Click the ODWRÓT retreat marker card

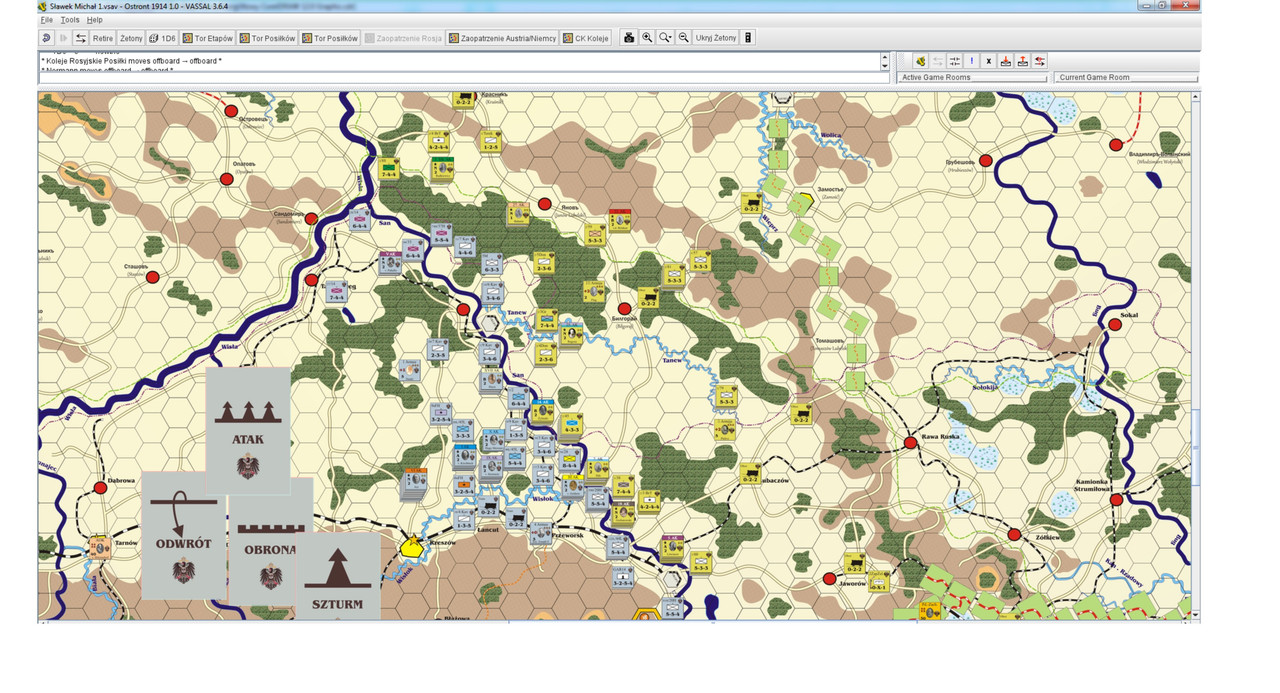point(183,535)
